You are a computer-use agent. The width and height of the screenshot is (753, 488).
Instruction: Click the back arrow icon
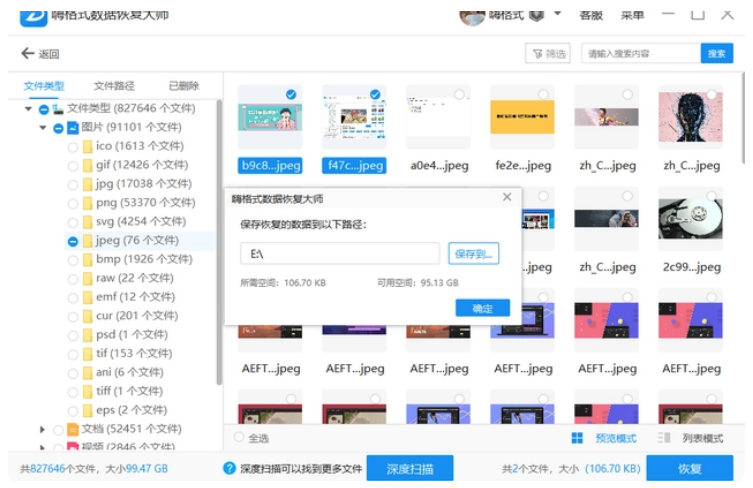tap(27, 53)
